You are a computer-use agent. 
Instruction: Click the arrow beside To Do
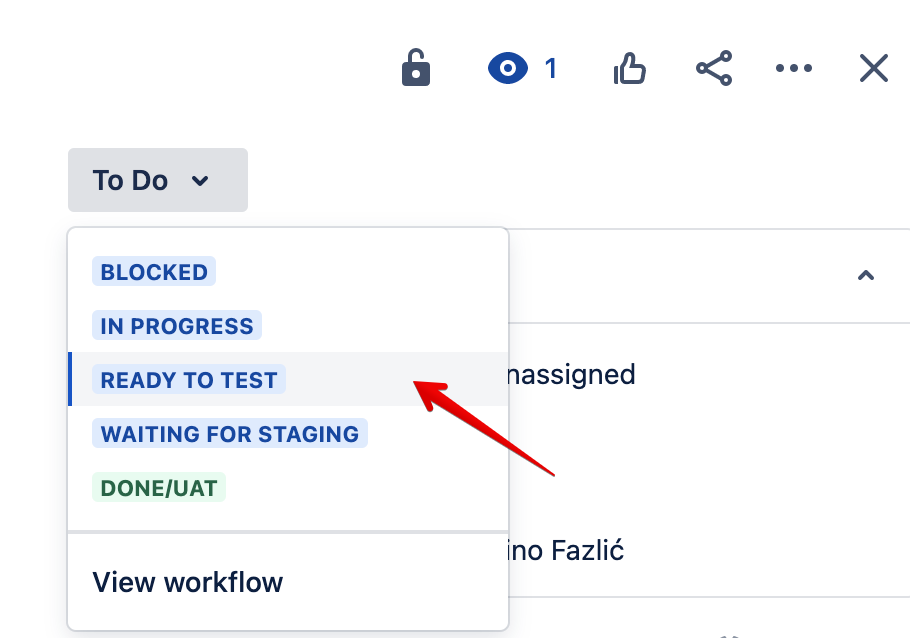click(x=200, y=181)
